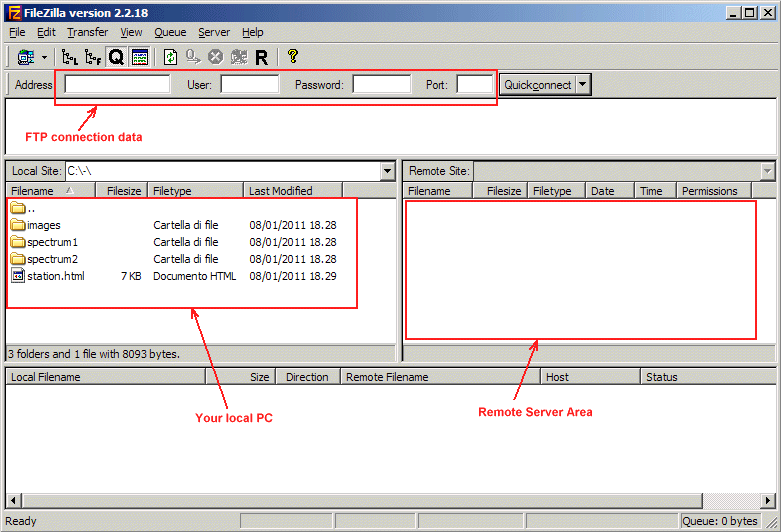Expand the Quickconnect history dropdown arrow
781x532 pixels.
(x=583, y=85)
